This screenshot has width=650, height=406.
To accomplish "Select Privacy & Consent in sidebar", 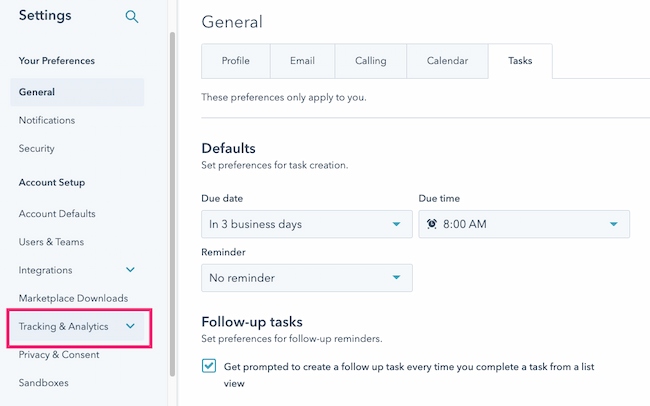I will [x=59, y=354].
